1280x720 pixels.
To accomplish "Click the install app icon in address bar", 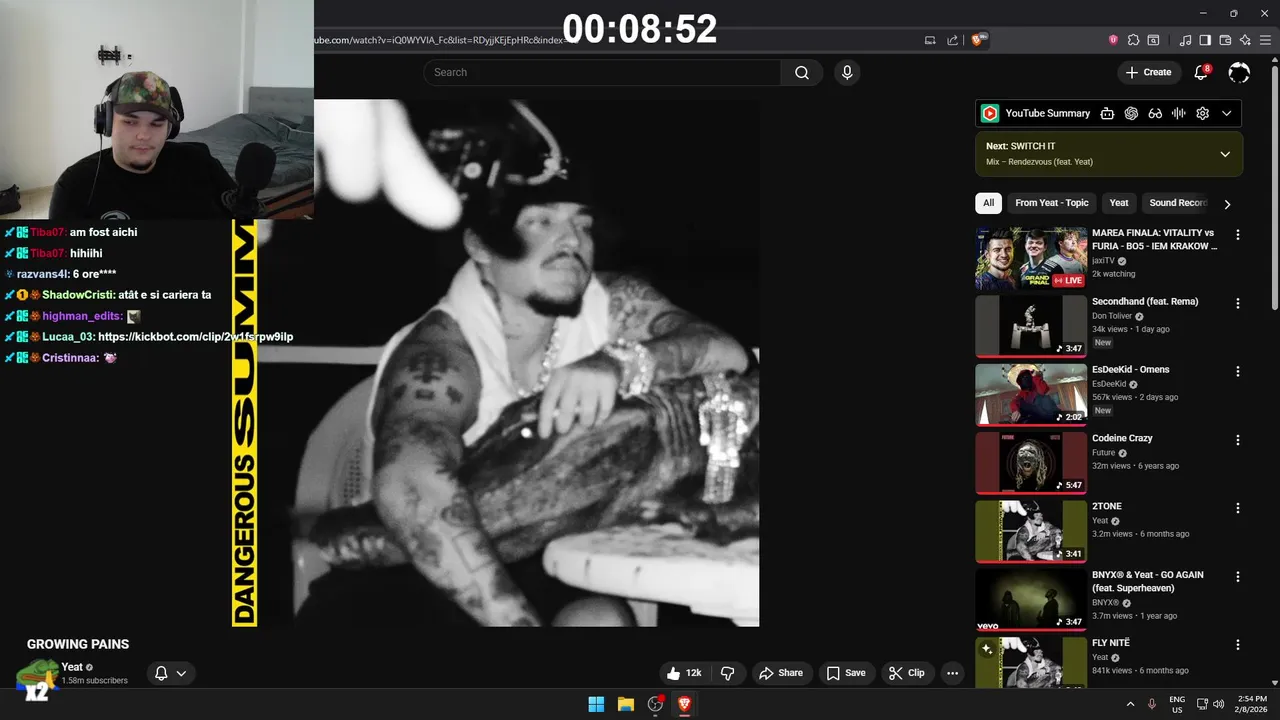I will (930, 40).
